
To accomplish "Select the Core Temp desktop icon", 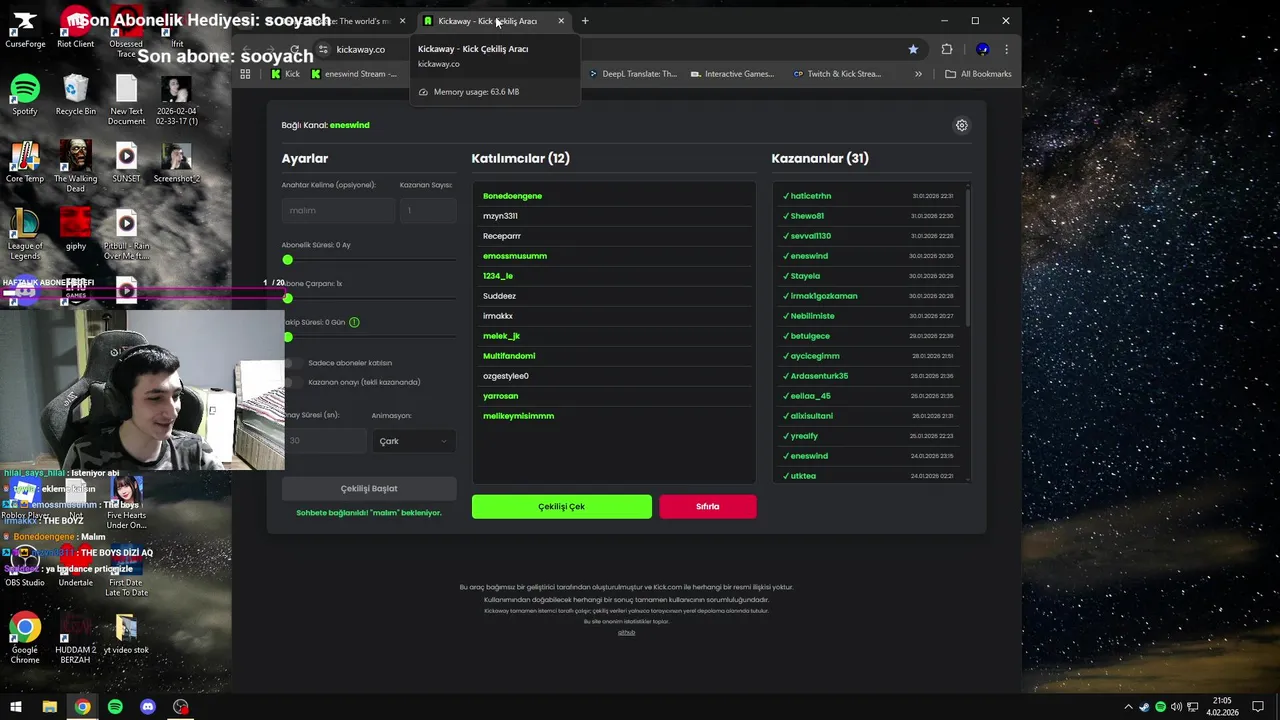I will (x=25, y=162).
